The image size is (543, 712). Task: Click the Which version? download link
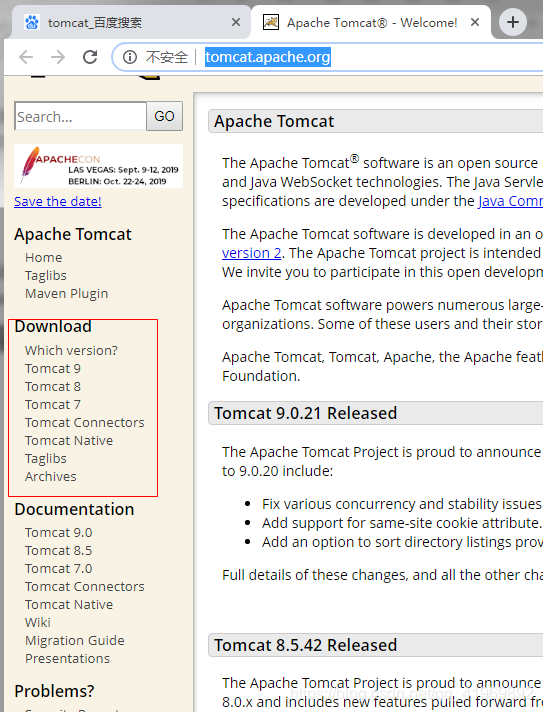tap(71, 351)
